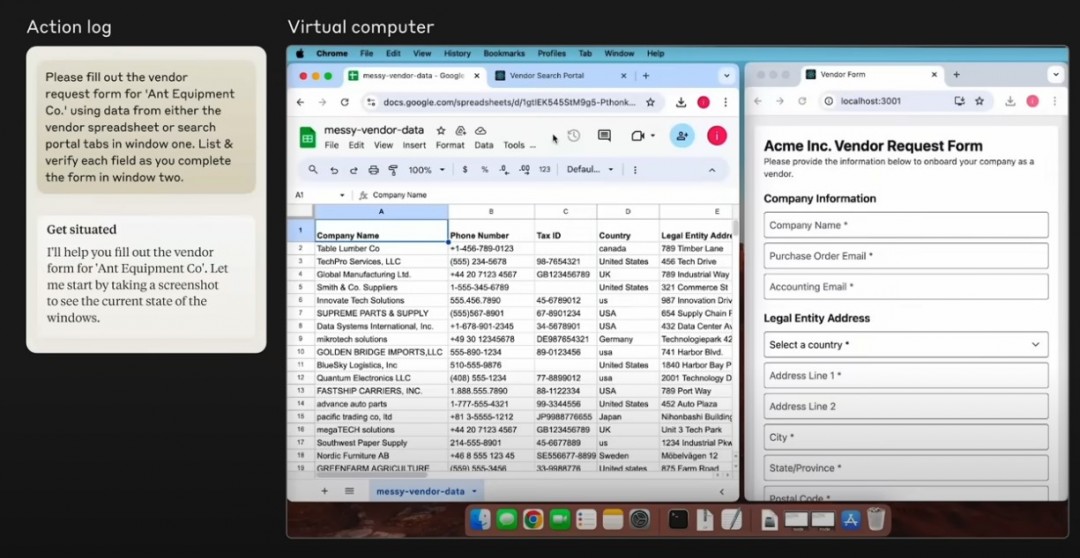This screenshot has height=558, width=1080.
Task: Open downloads icon in Sheets browser window
Action: [x=681, y=102]
